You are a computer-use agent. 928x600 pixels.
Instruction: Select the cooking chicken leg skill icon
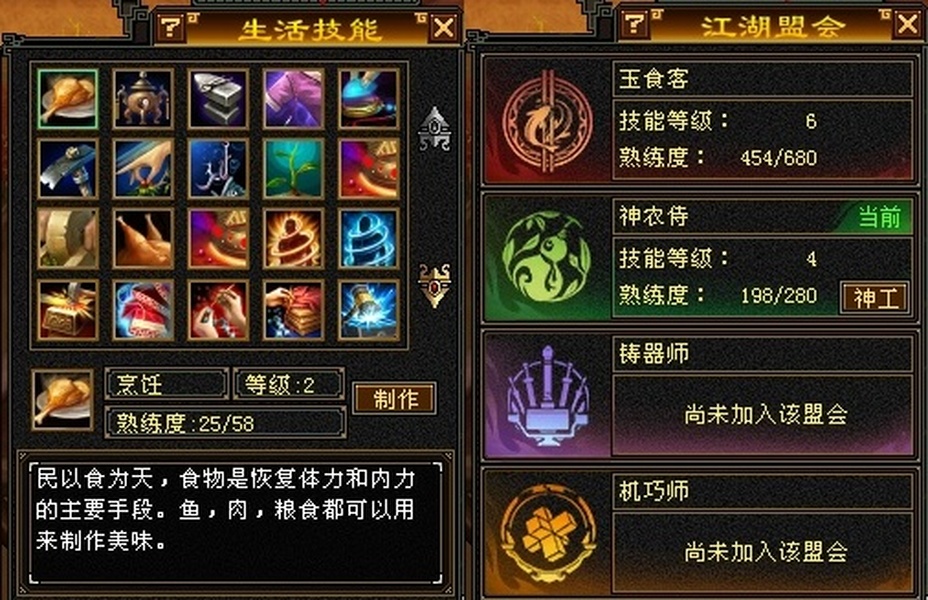(67, 99)
